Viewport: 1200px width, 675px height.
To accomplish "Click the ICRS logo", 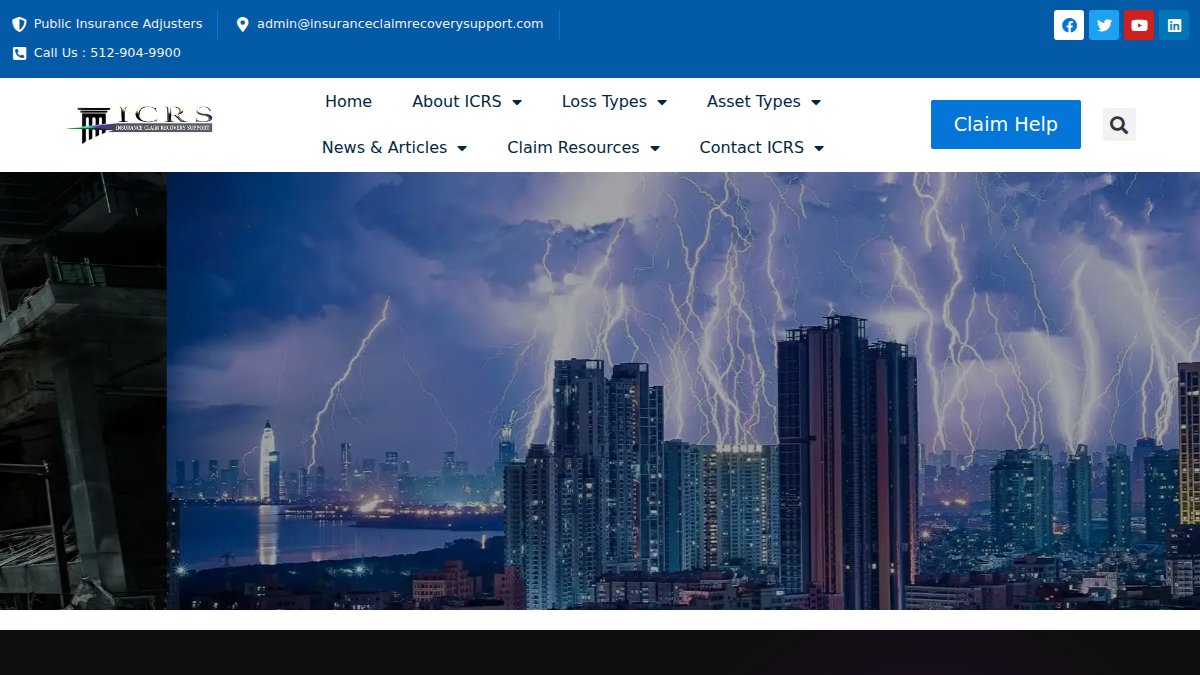I will [140, 124].
